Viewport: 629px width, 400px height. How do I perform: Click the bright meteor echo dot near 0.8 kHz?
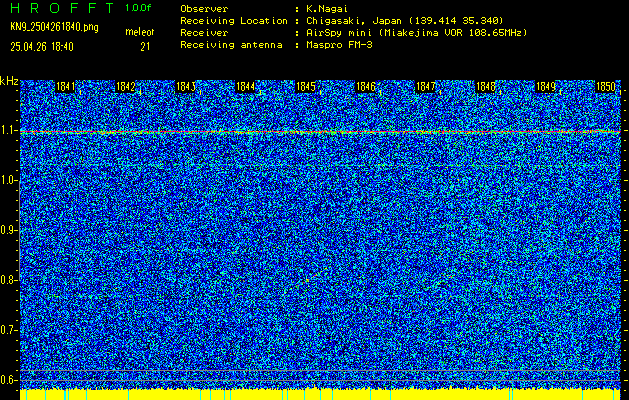point(307,280)
